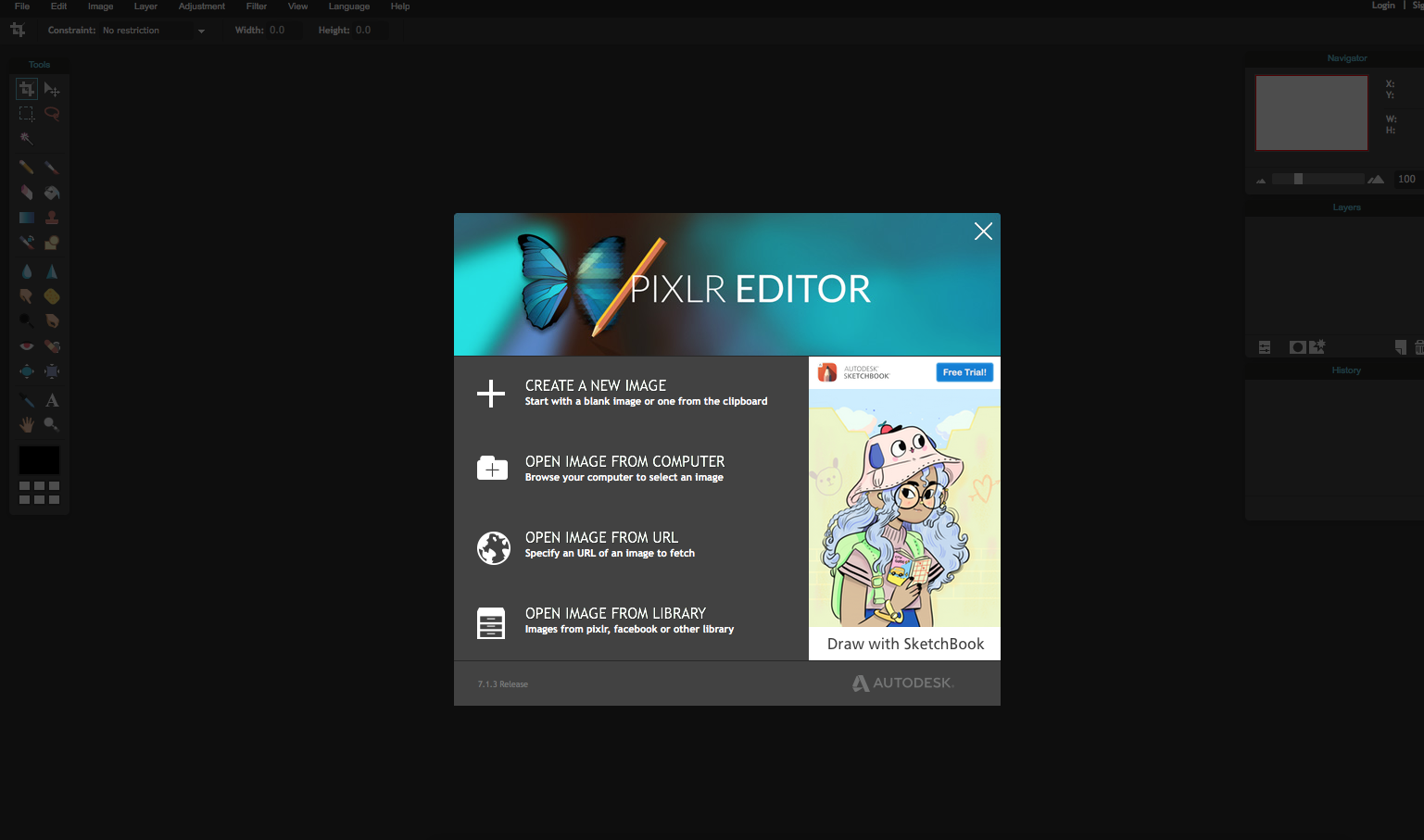Image resolution: width=1424 pixels, height=840 pixels.
Task: Add a layer mask in Layers panel
Action: (1297, 347)
